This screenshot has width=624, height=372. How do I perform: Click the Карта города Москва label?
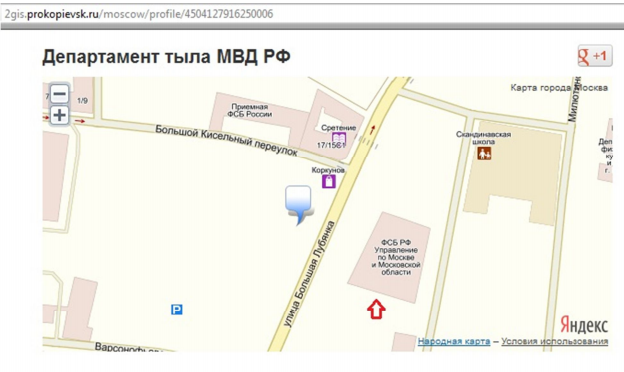click(559, 88)
